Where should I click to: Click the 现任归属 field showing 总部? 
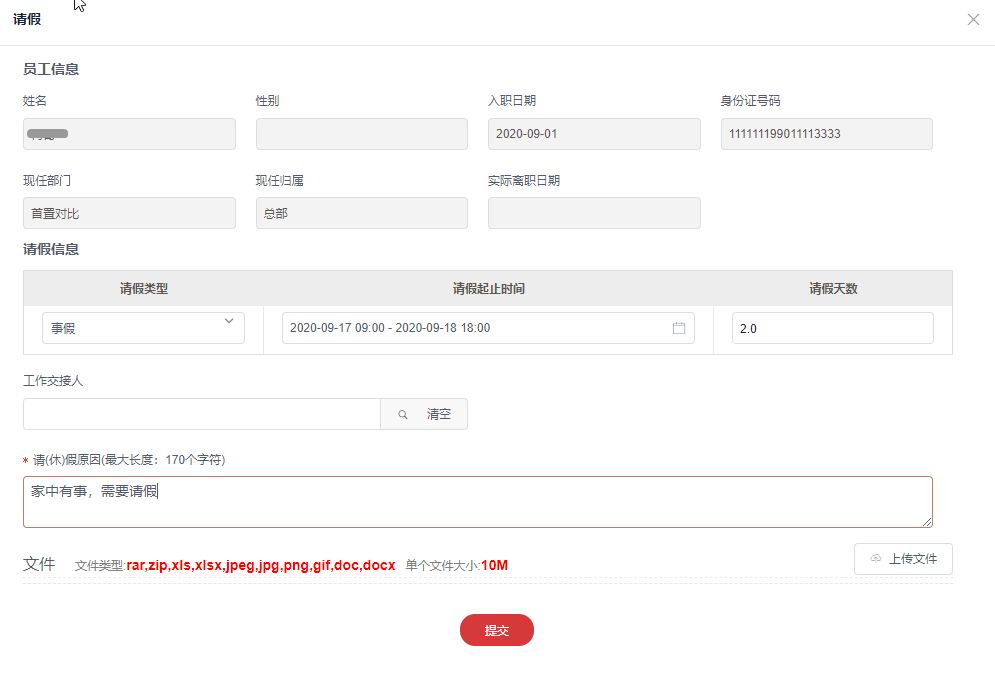tap(362, 213)
